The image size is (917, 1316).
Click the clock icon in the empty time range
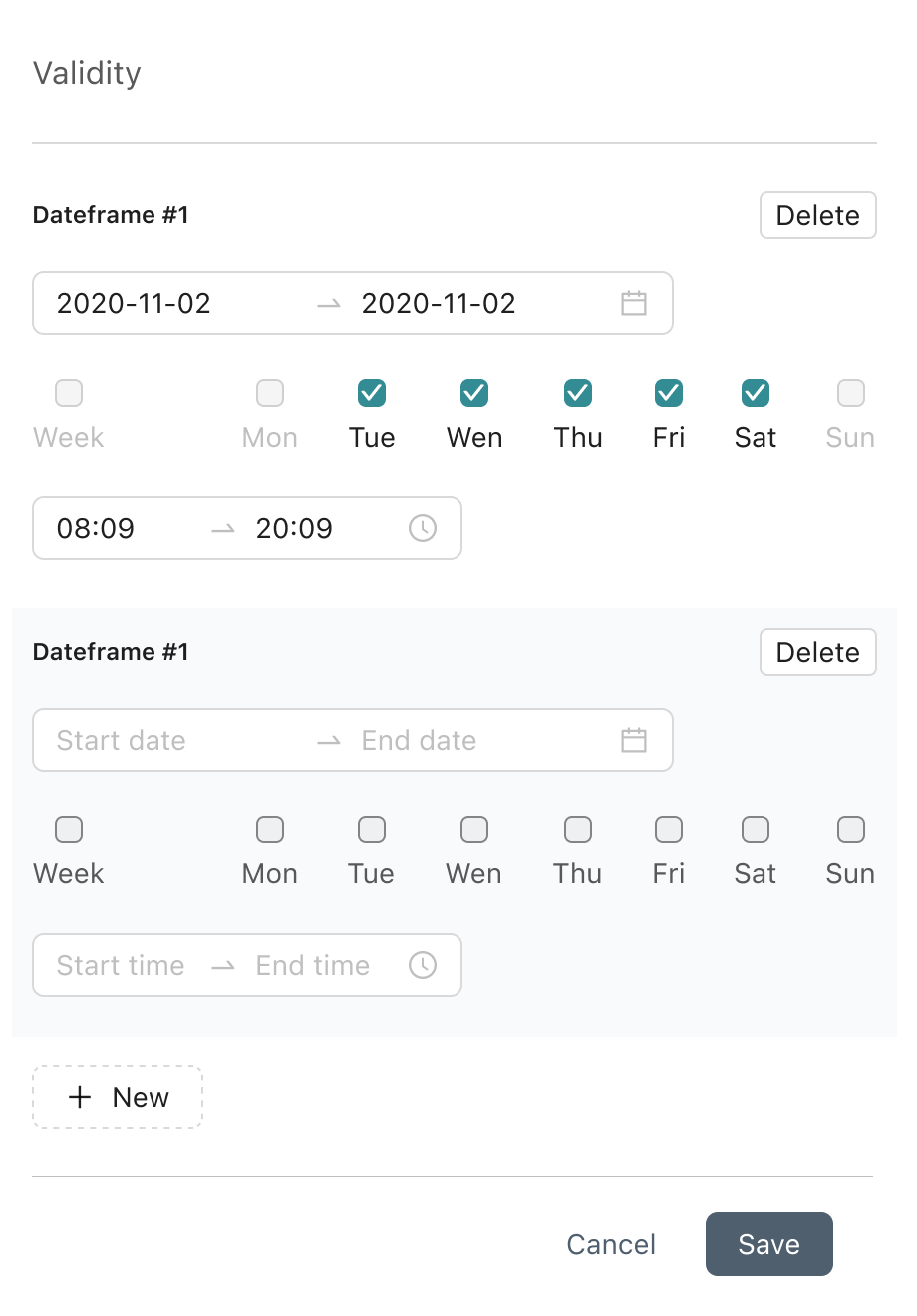coord(423,965)
